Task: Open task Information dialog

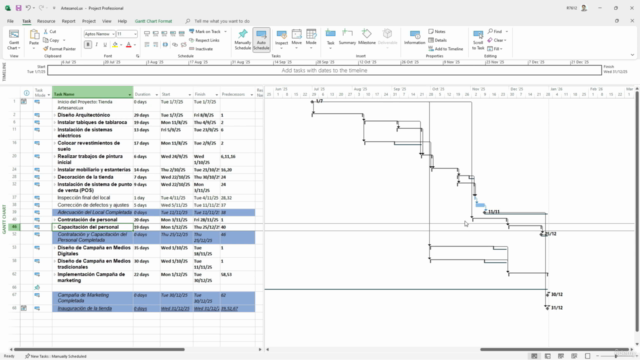Action: click(x=415, y=37)
